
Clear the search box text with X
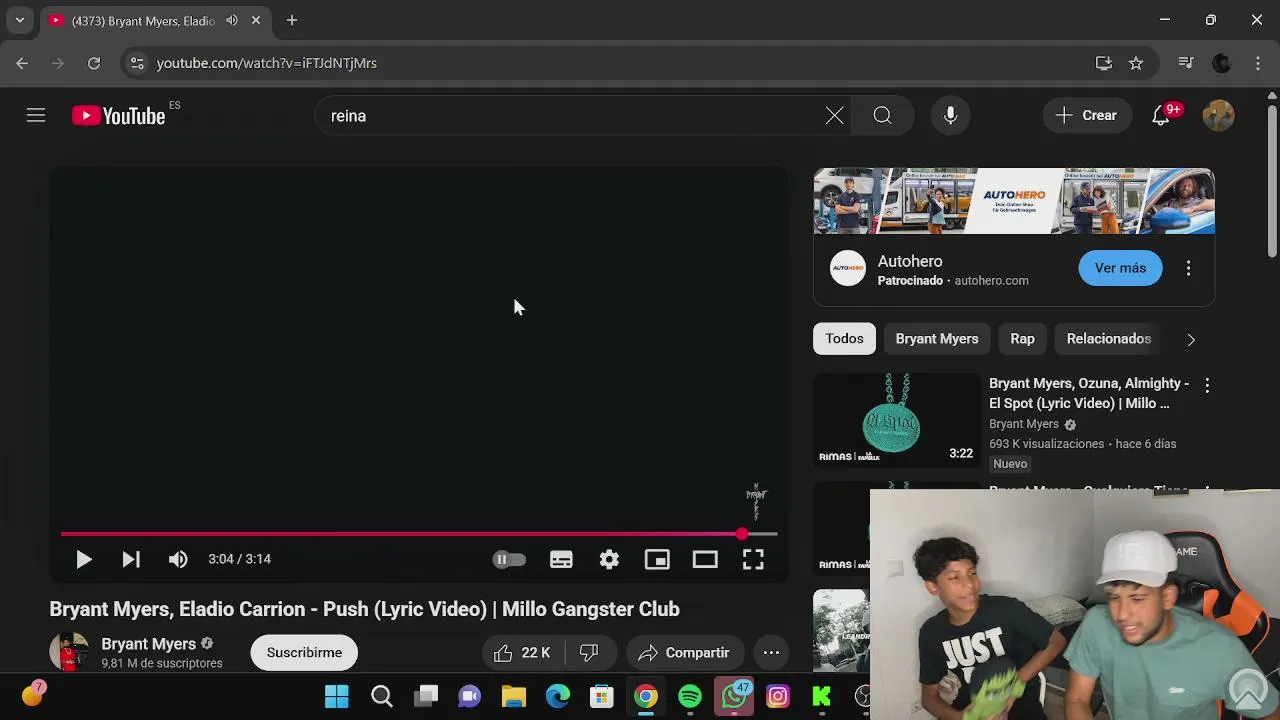coord(834,116)
